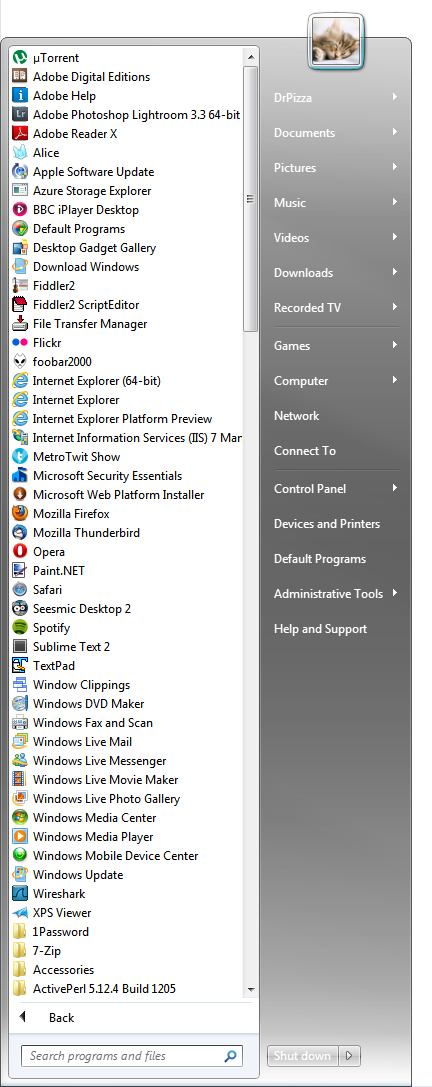Click the Shut down button
This screenshot has height=1087, width=432.
click(302, 1056)
